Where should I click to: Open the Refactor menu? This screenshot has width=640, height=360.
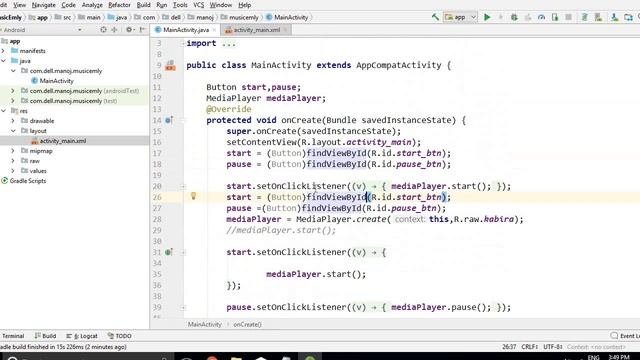click(119, 5)
